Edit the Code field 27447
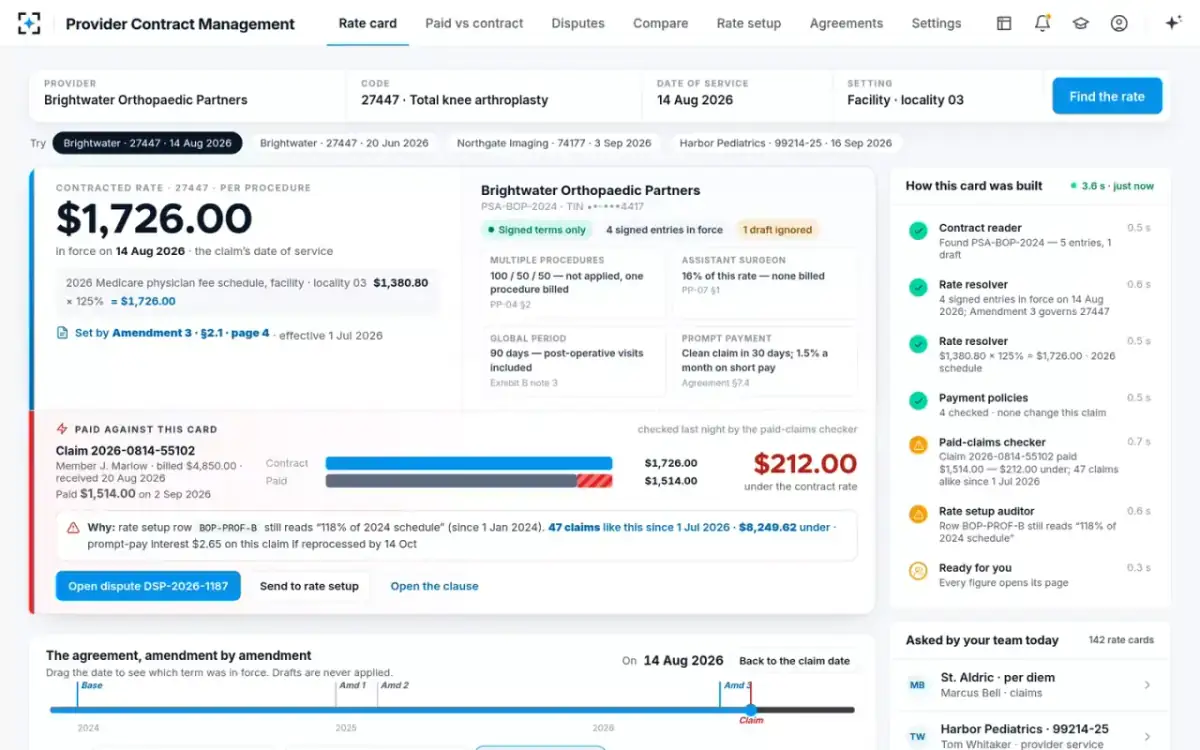Screen dimensions: 1200x750 494,96
